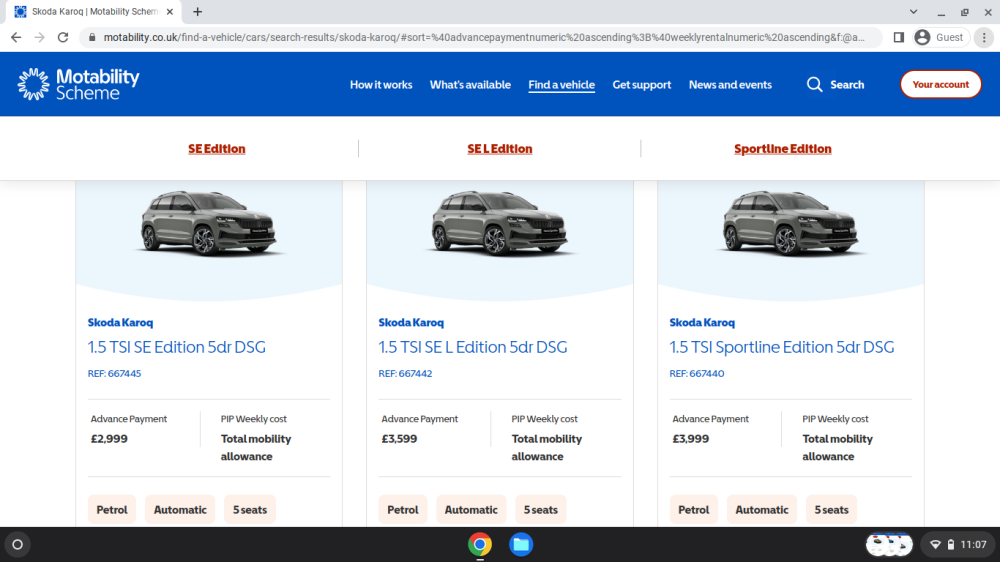Click the £3,999 advance payment
This screenshot has width=1000, height=562.
point(691,439)
